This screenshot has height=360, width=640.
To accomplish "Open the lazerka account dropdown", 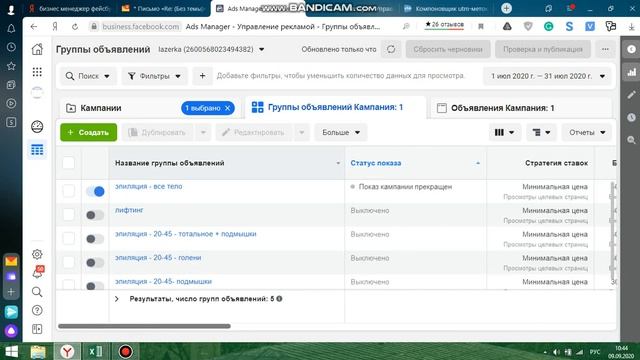I will click(x=211, y=49).
